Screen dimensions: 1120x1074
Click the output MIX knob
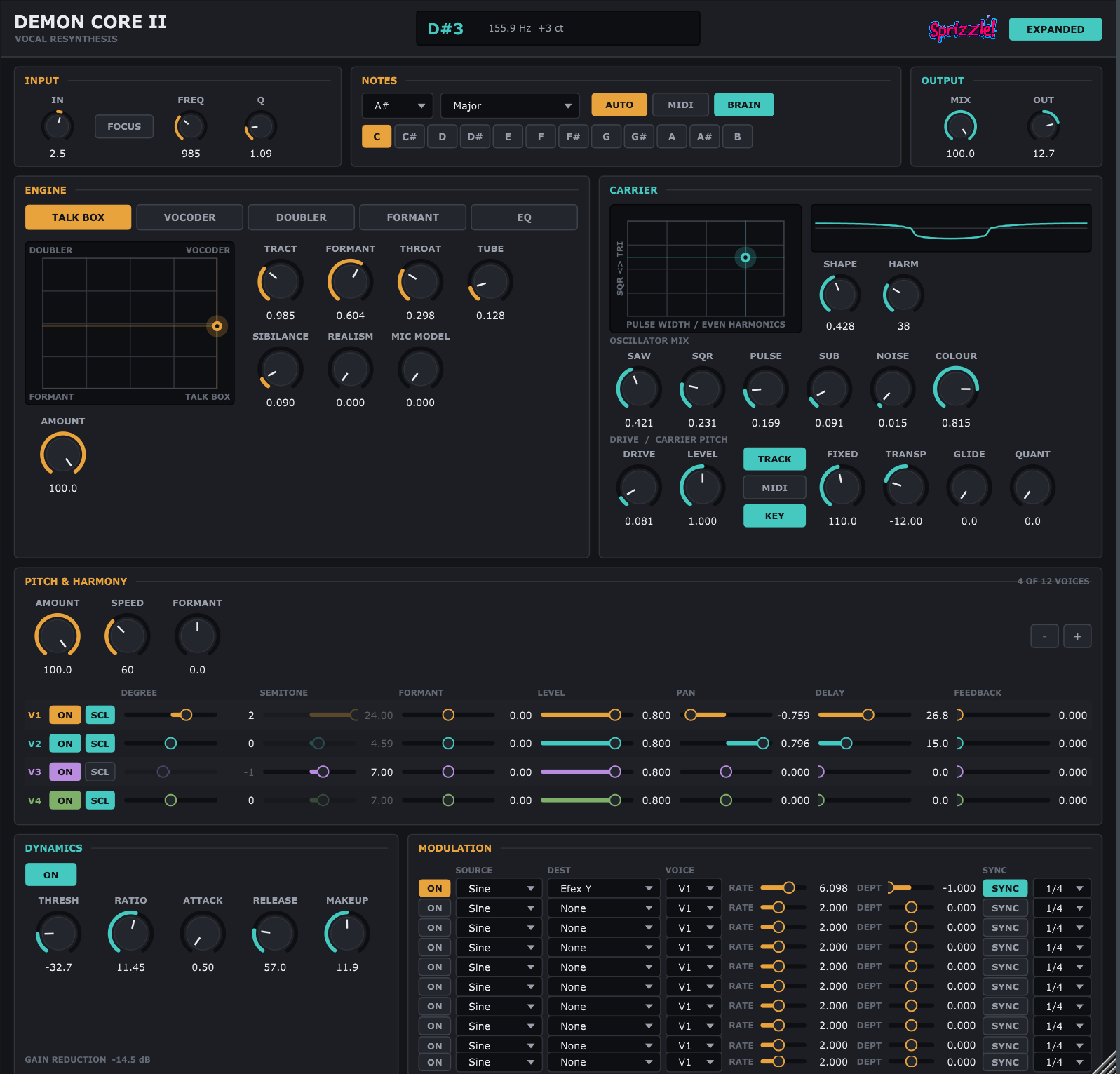(960, 126)
